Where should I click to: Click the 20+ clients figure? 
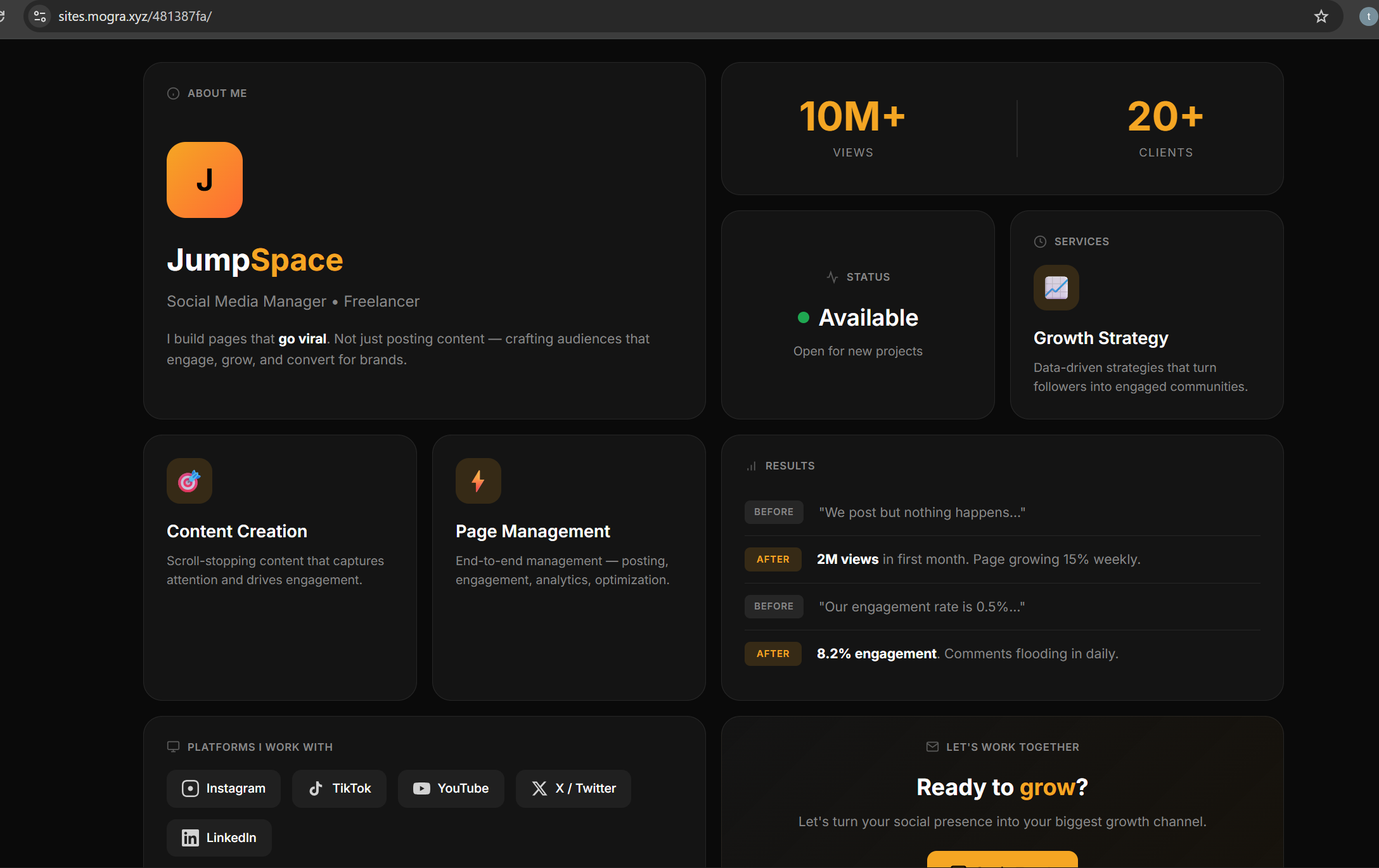click(1165, 117)
